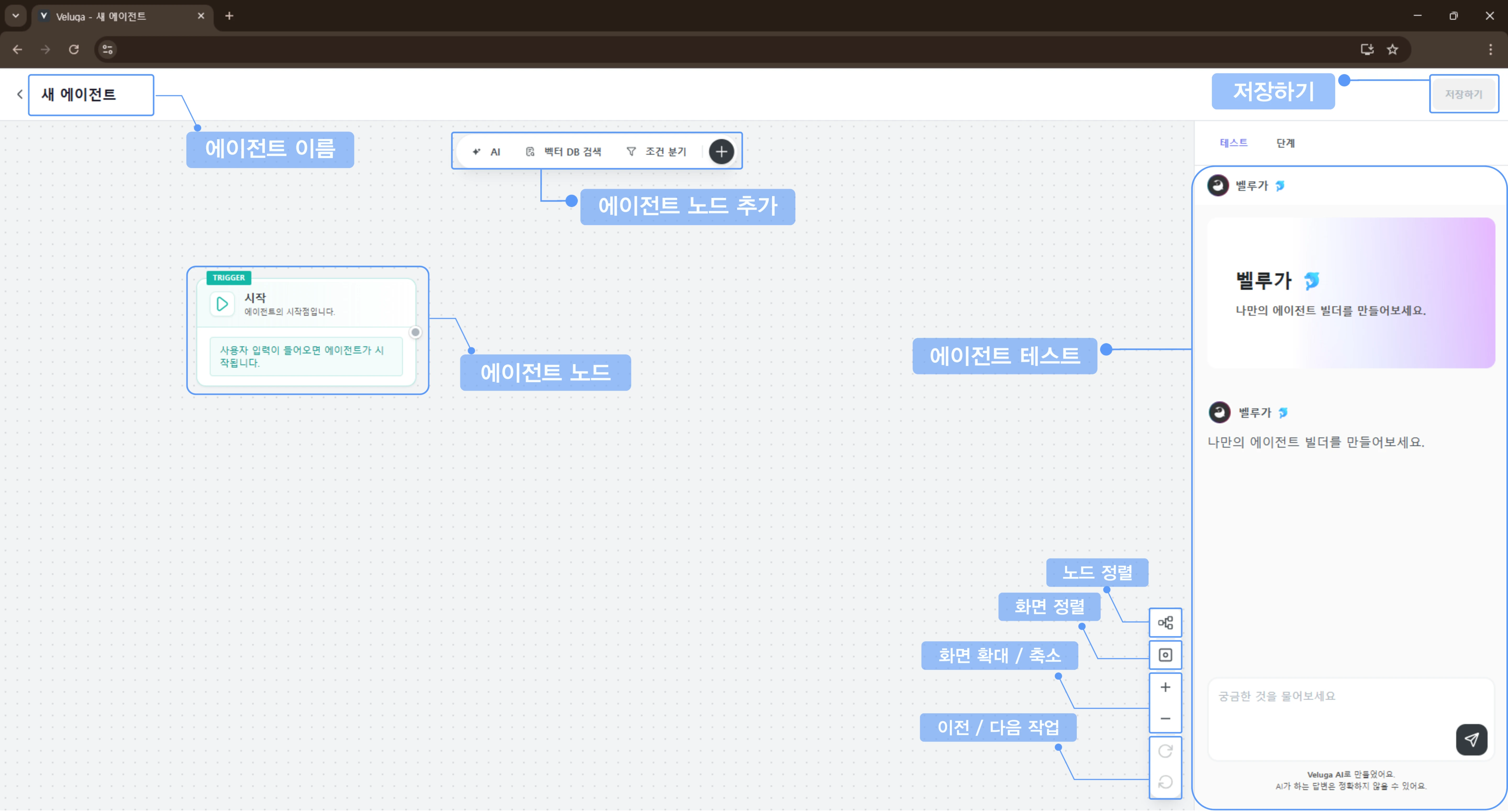Click the node auto-arrange icon
The width and height of the screenshot is (1508, 812).
pyautogui.click(x=1165, y=622)
